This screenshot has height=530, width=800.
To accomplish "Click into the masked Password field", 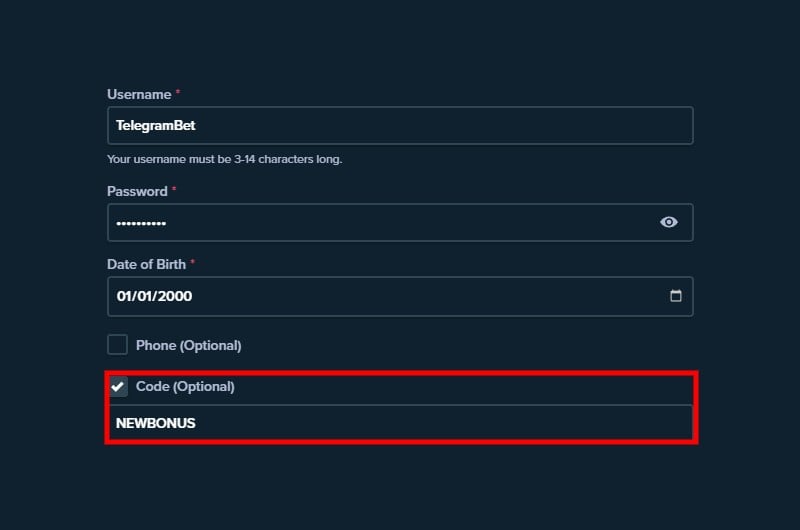I will click(400, 222).
